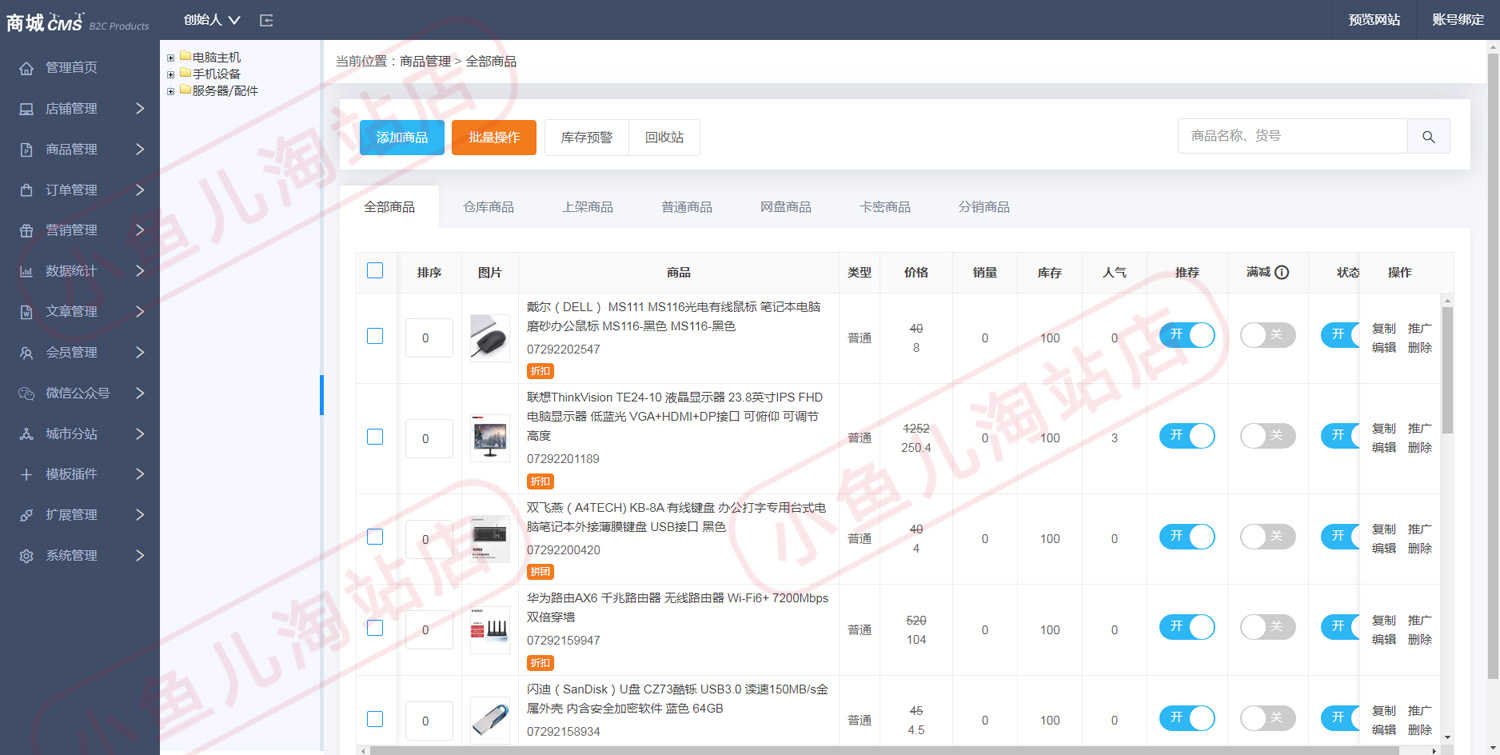Viewport: 1500px width, 755px height.
Task: Click 复制 for the A4TECH keyboard row
Action: coord(1384,529)
